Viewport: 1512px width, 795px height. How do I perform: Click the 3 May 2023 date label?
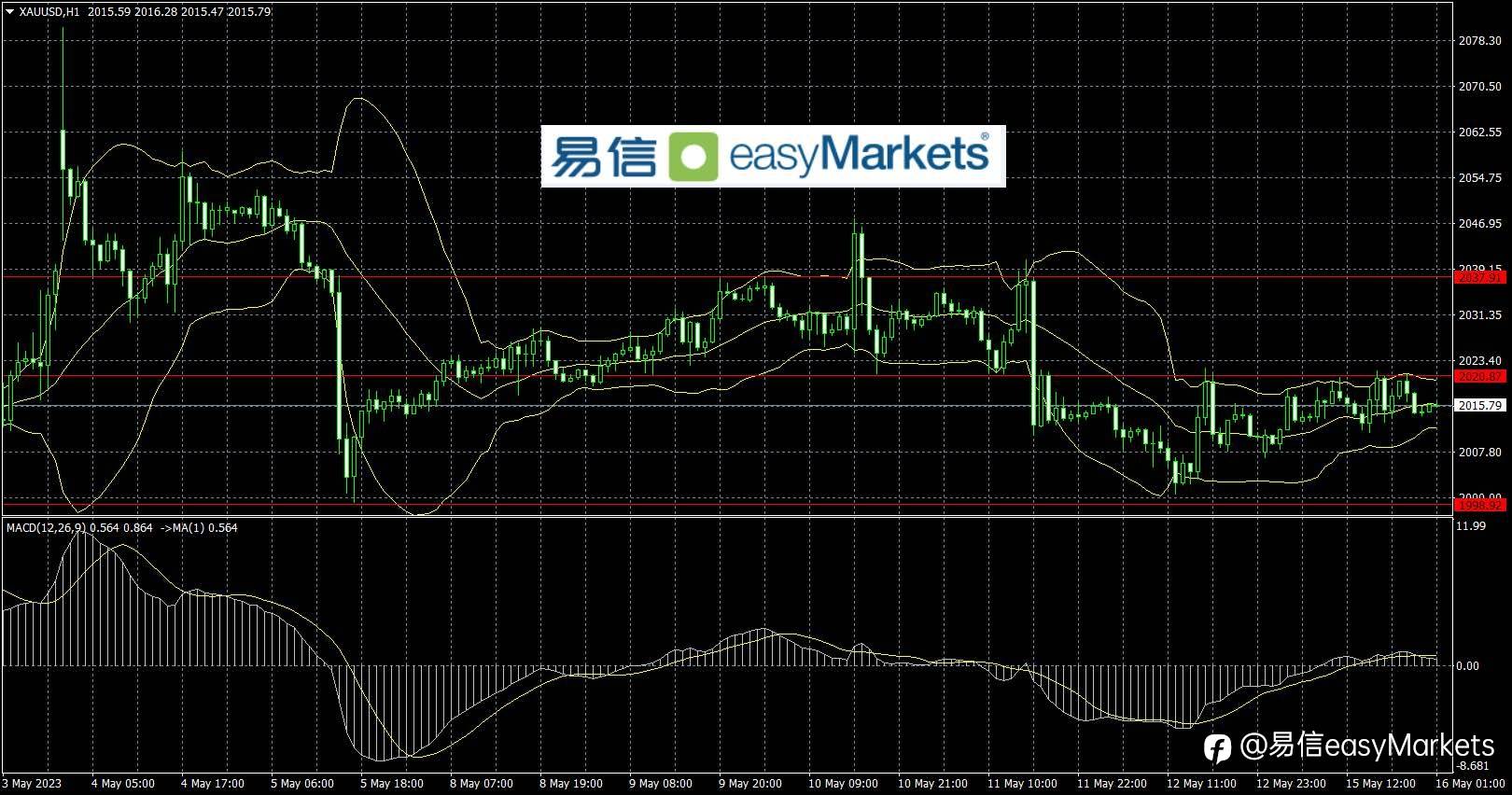(33, 784)
